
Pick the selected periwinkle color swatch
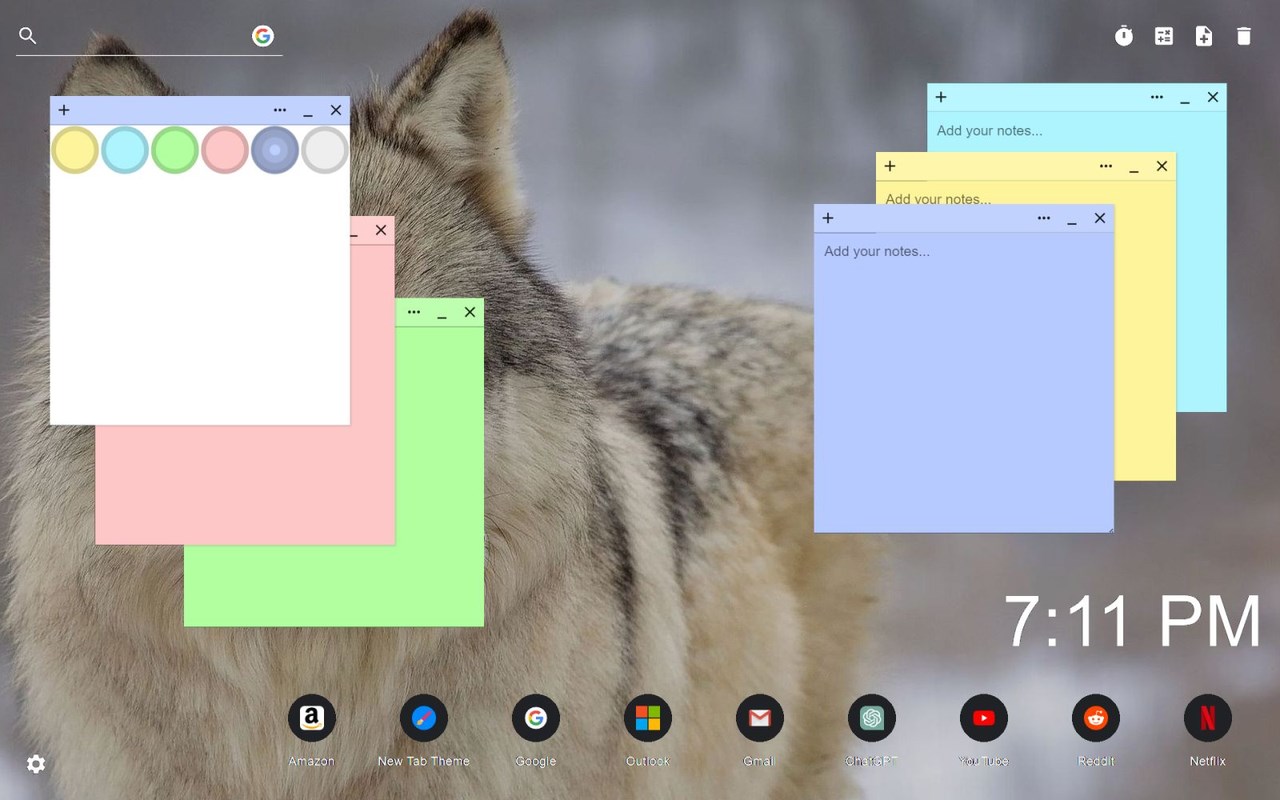coord(275,150)
